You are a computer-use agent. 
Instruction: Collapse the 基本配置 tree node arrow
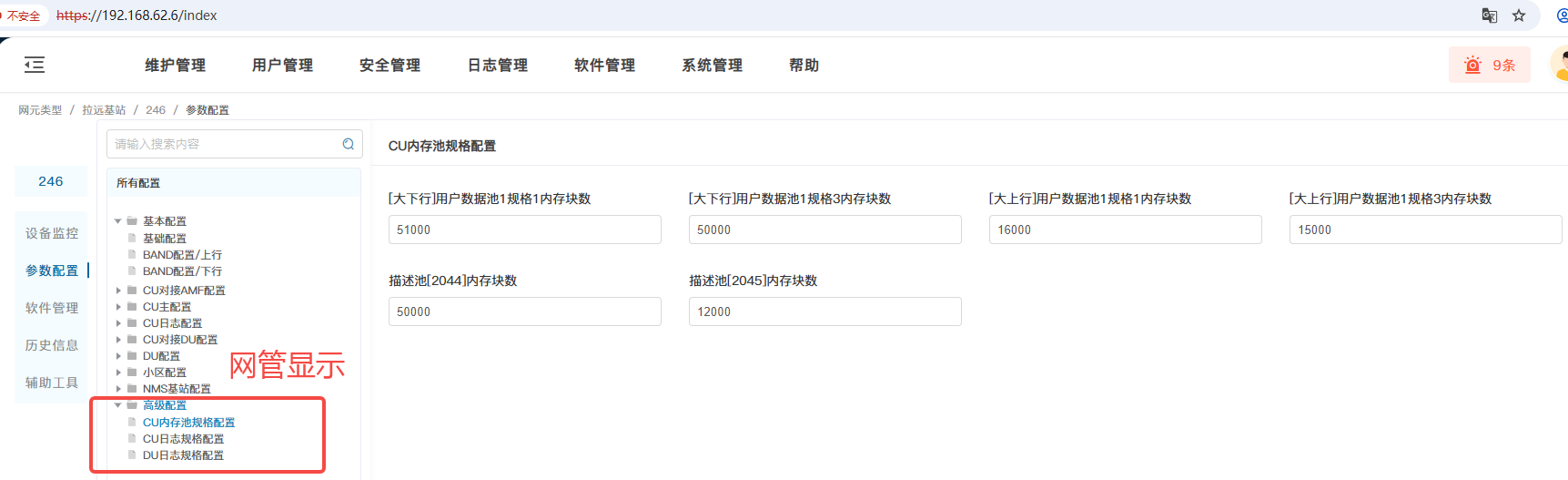point(118,221)
